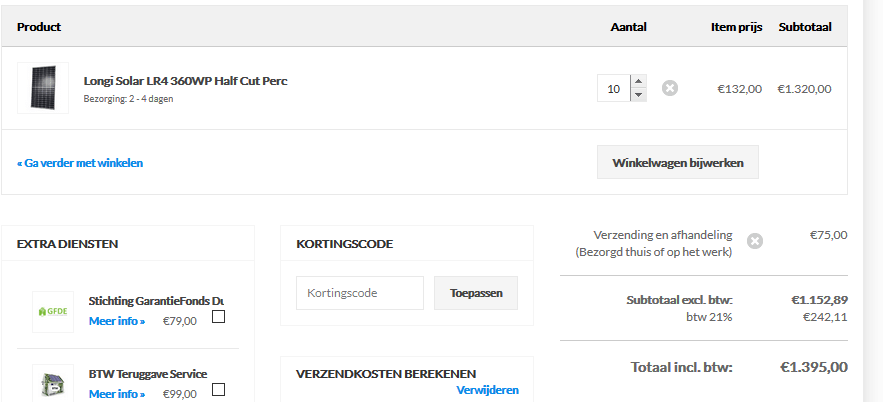
Task: Select the shipping cost €75,00
Action: point(828,235)
